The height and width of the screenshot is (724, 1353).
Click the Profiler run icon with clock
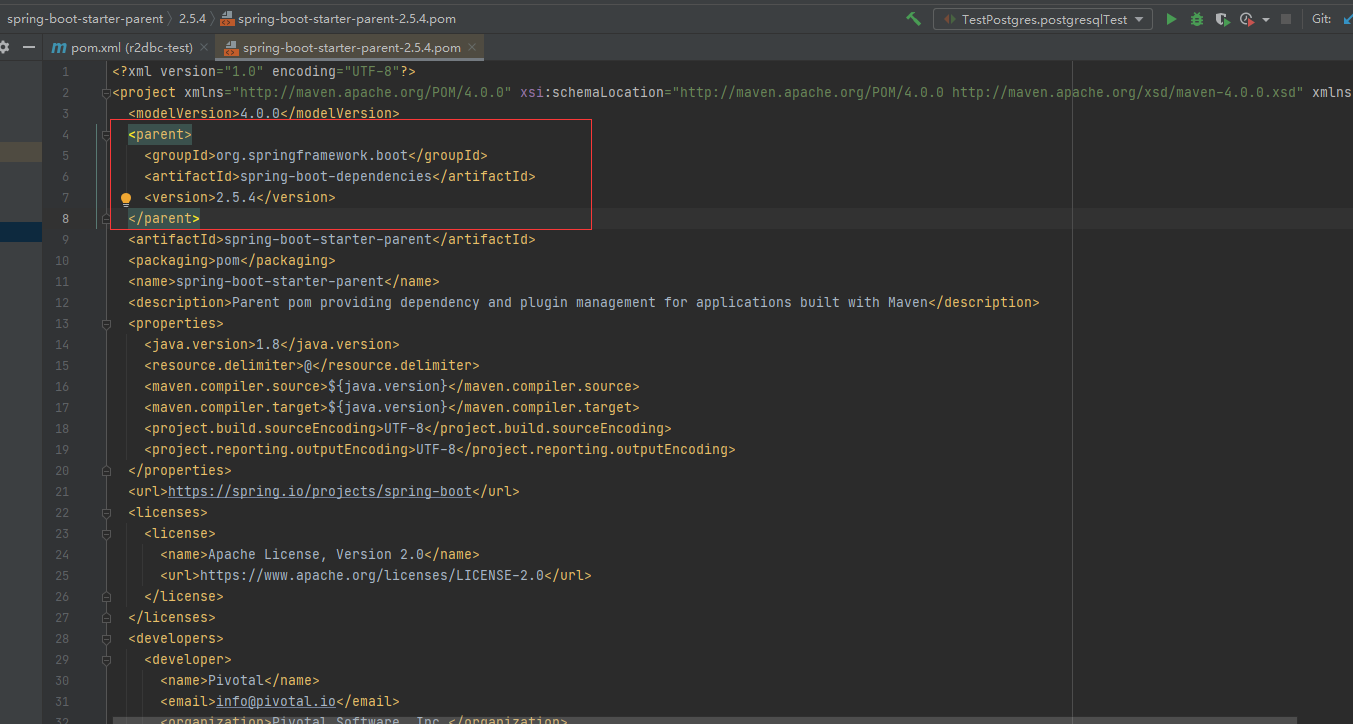(x=1246, y=19)
